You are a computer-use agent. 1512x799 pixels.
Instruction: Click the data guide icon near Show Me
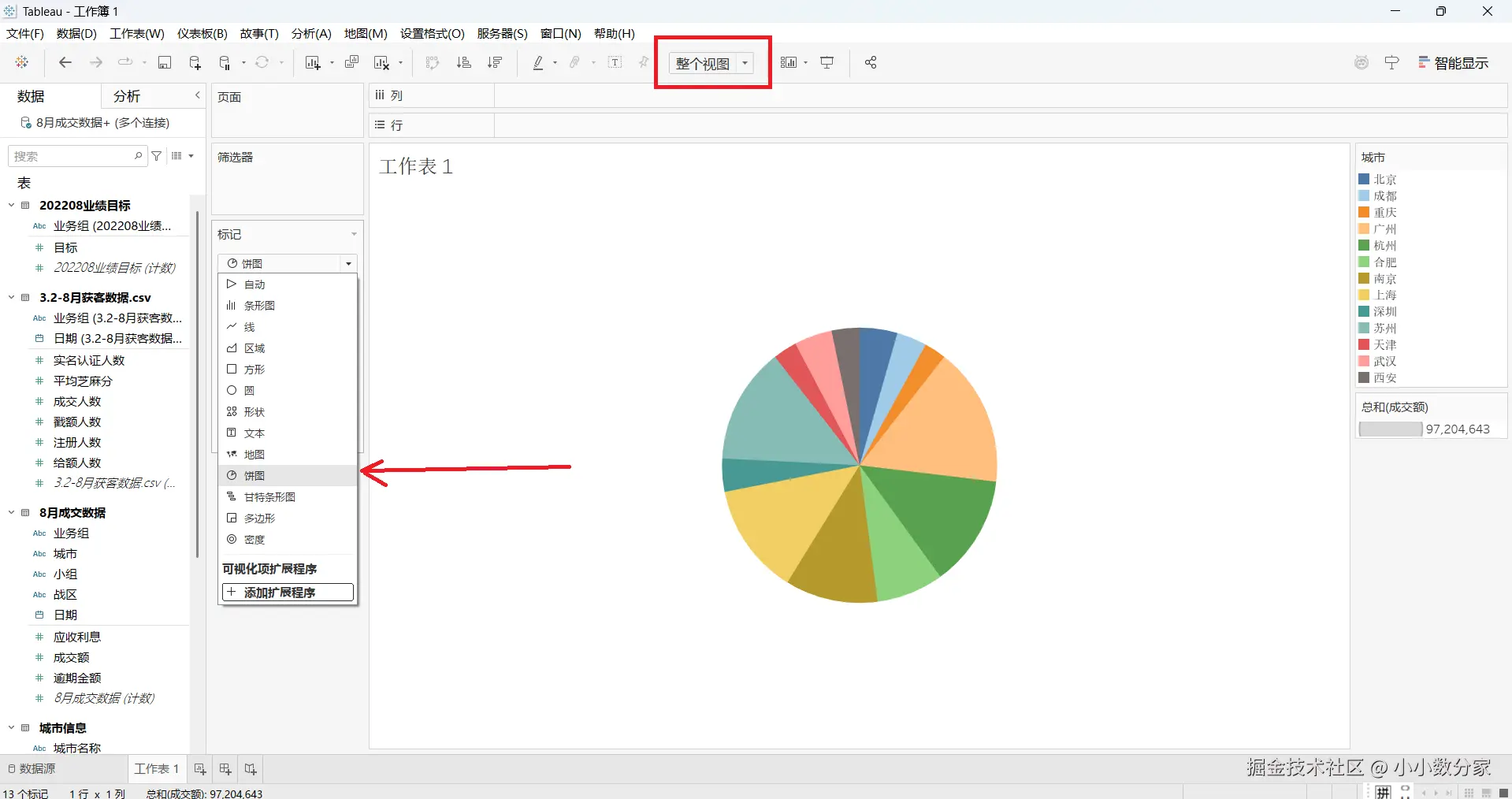pos(1392,62)
